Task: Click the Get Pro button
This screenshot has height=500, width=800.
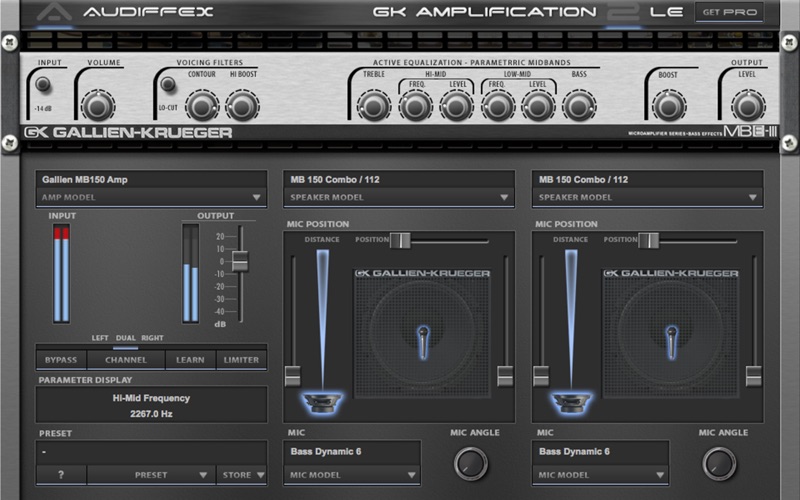Action: click(729, 12)
